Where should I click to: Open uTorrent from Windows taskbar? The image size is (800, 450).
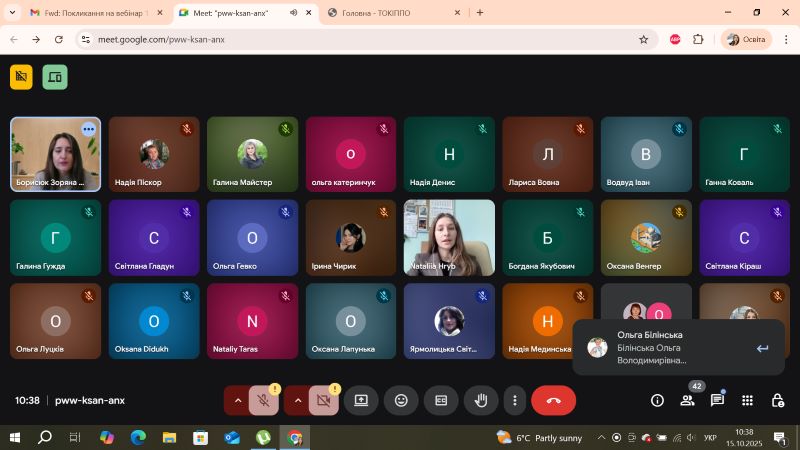[263, 438]
